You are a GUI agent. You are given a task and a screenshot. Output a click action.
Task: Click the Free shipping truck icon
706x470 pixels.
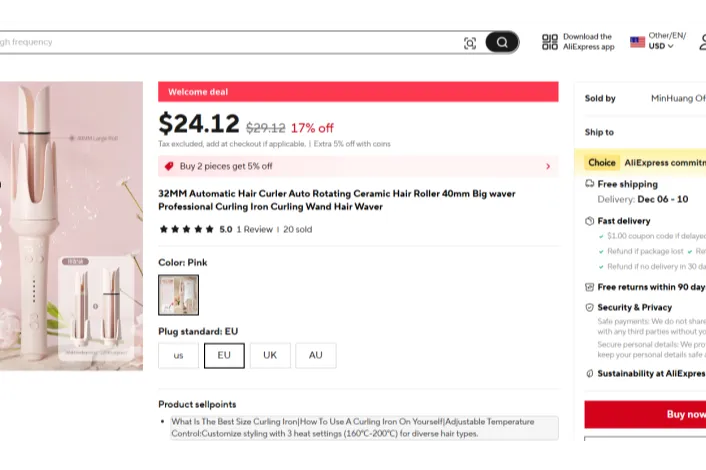click(x=589, y=184)
